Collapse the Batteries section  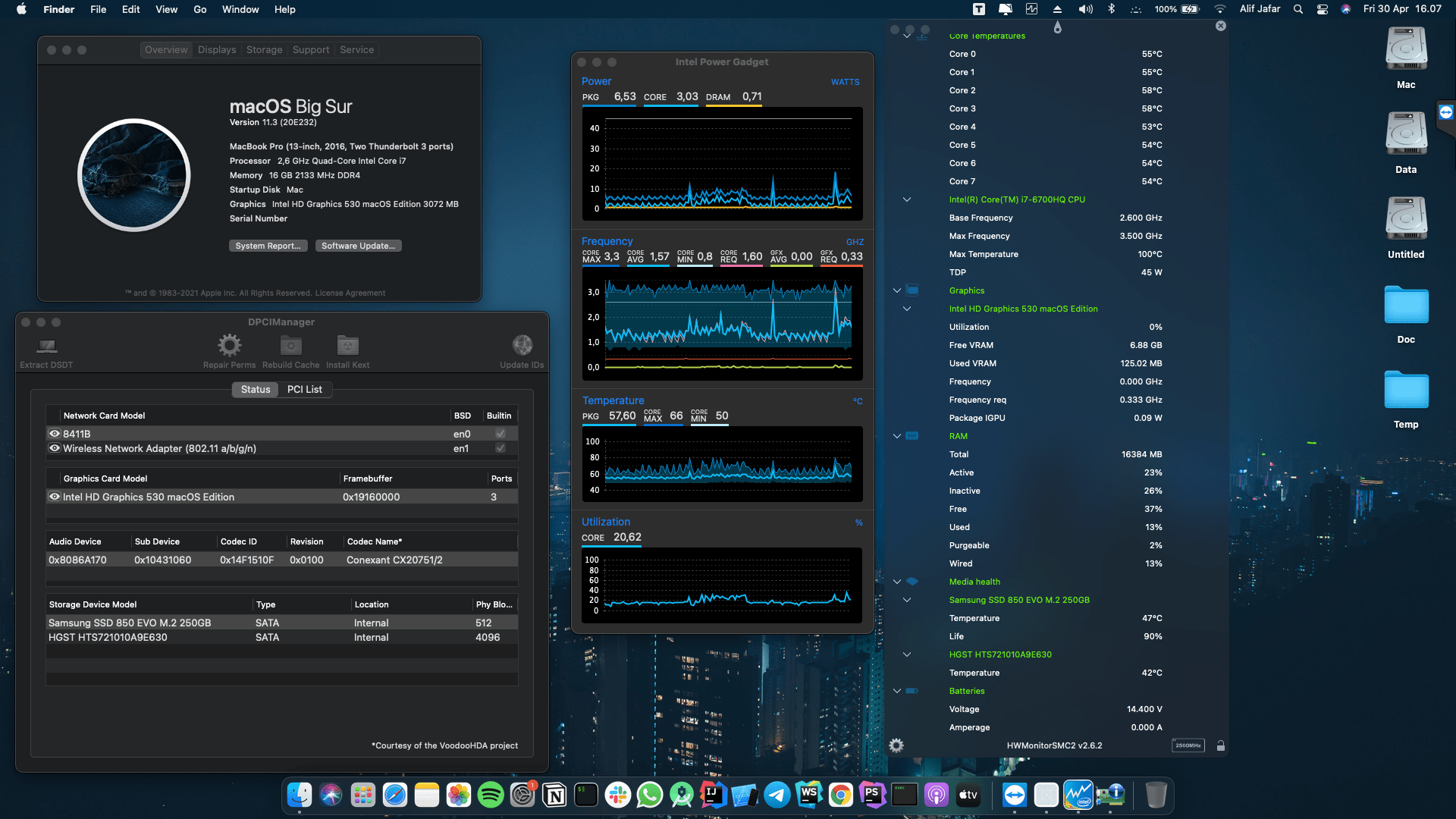[897, 691]
